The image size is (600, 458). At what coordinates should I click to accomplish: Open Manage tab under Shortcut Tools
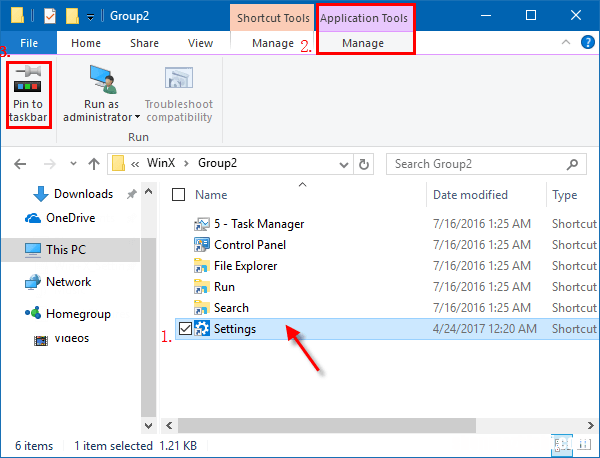pyautogui.click(x=273, y=43)
